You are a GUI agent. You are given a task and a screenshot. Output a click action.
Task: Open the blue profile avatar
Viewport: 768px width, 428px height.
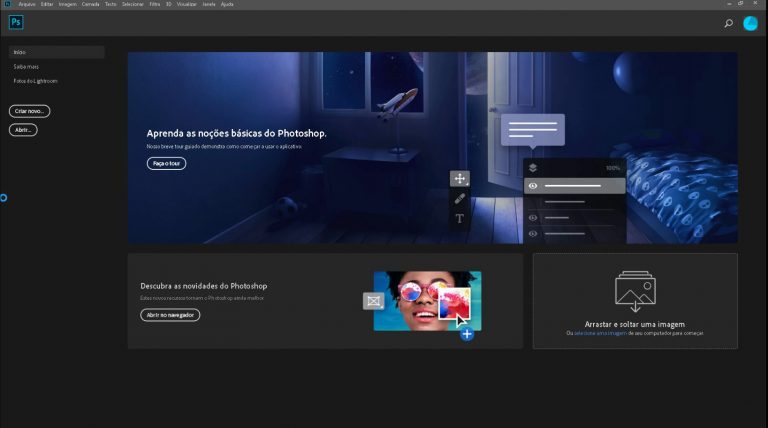coord(750,23)
